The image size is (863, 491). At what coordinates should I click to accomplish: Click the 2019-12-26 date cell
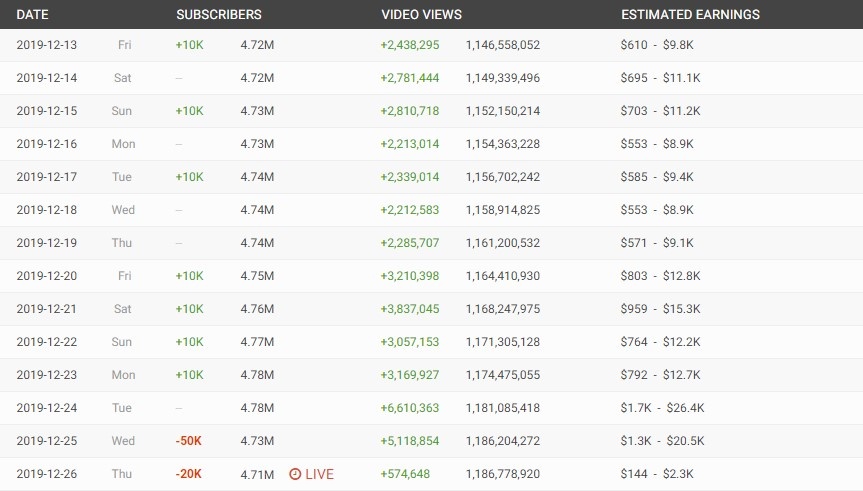click(x=47, y=474)
